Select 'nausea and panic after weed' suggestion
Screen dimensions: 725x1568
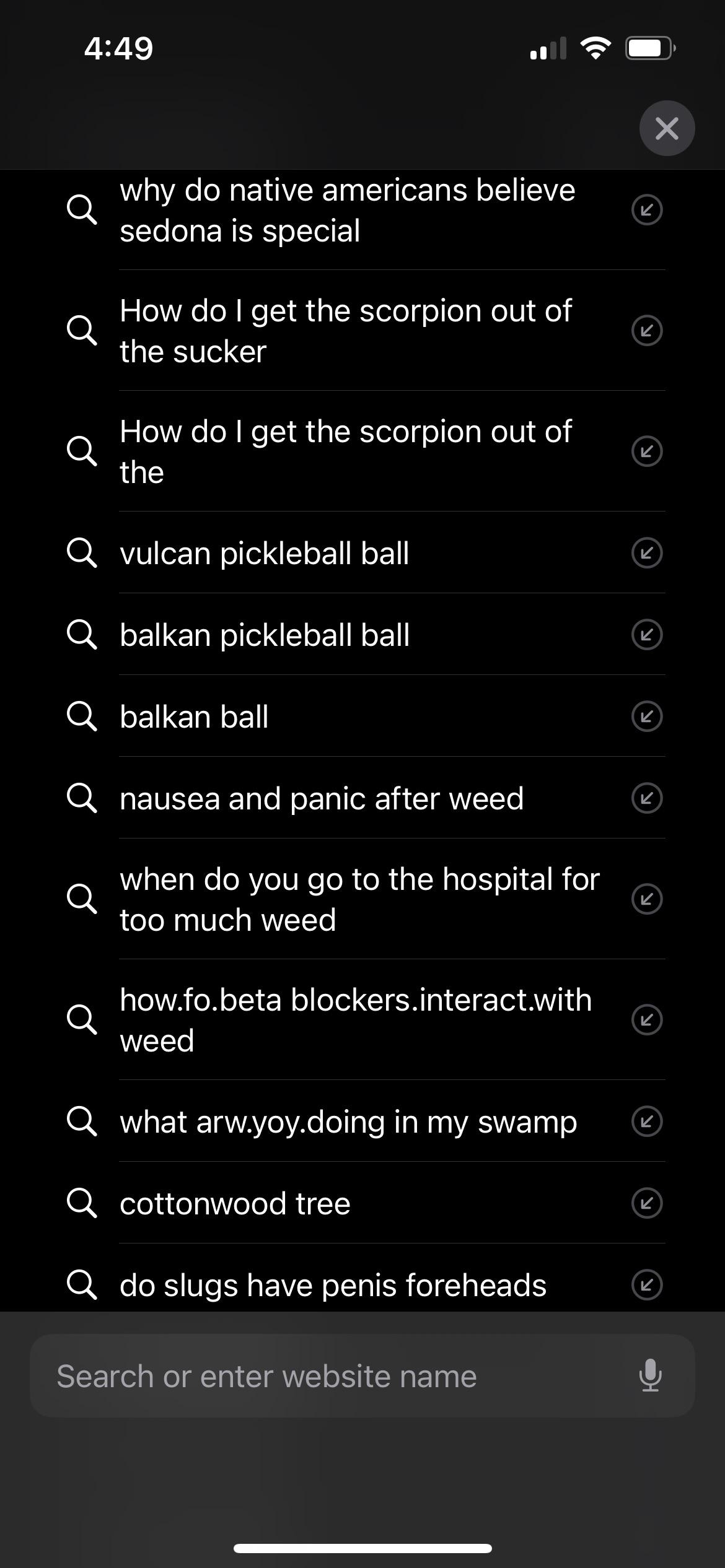[321, 798]
